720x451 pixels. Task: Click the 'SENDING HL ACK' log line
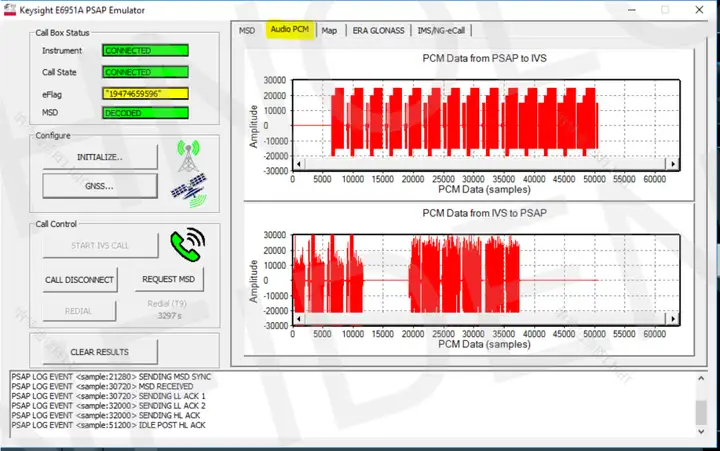(106, 415)
